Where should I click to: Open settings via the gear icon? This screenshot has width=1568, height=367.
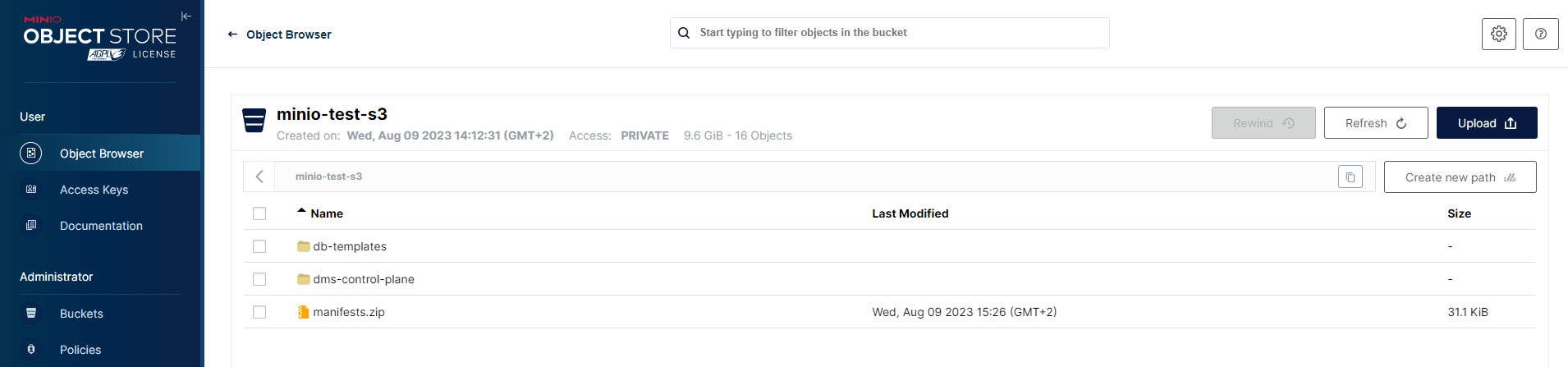click(1499, 34)
